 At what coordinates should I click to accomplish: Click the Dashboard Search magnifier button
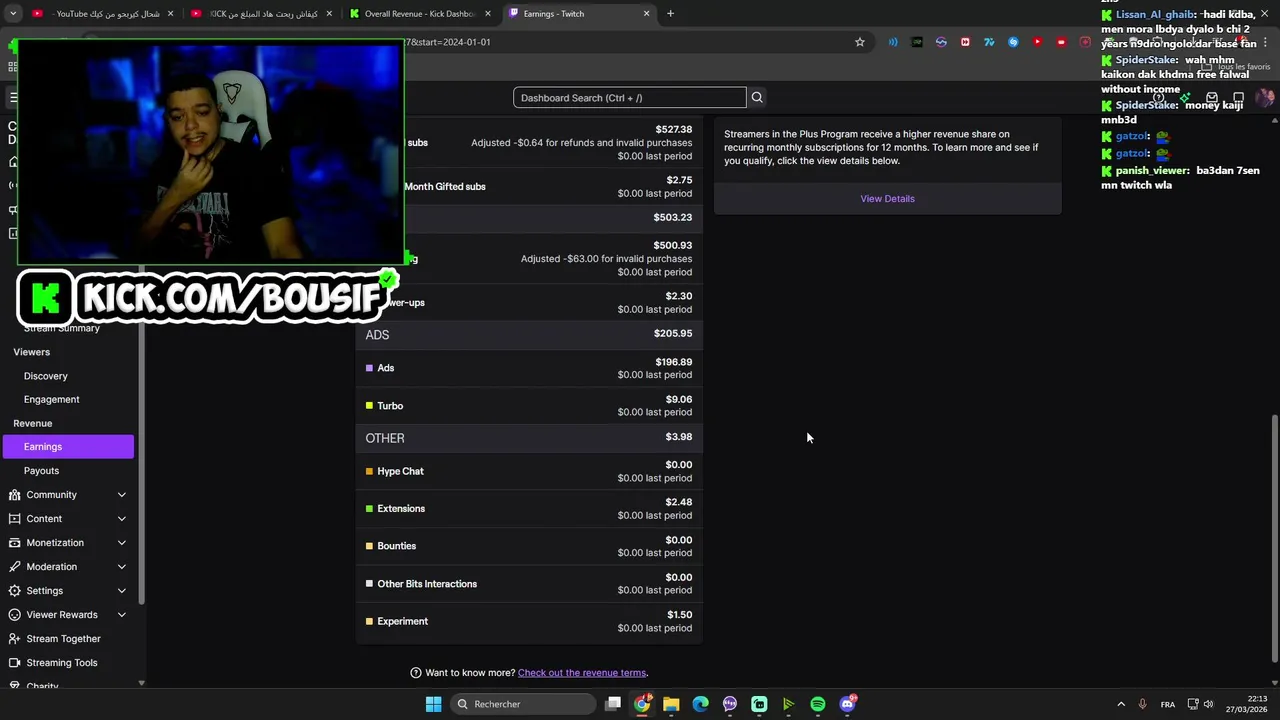(x=757, y=97)
